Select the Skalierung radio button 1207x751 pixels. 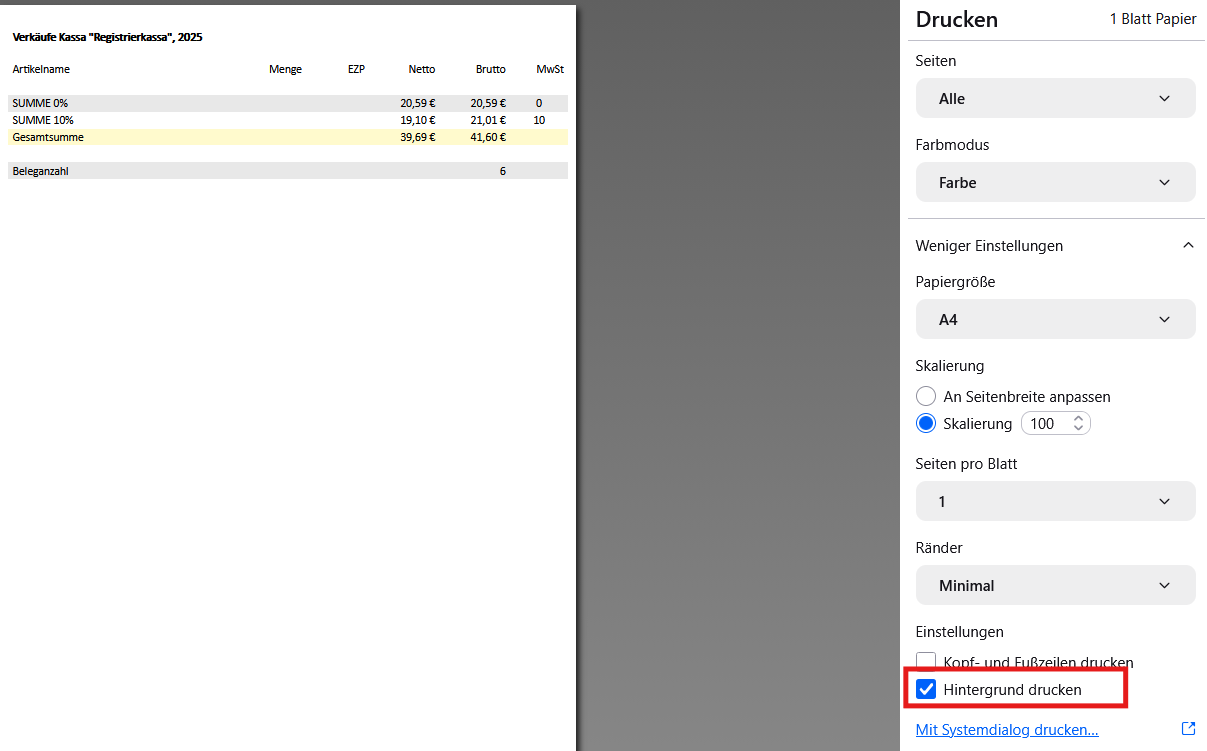[926, 424]
